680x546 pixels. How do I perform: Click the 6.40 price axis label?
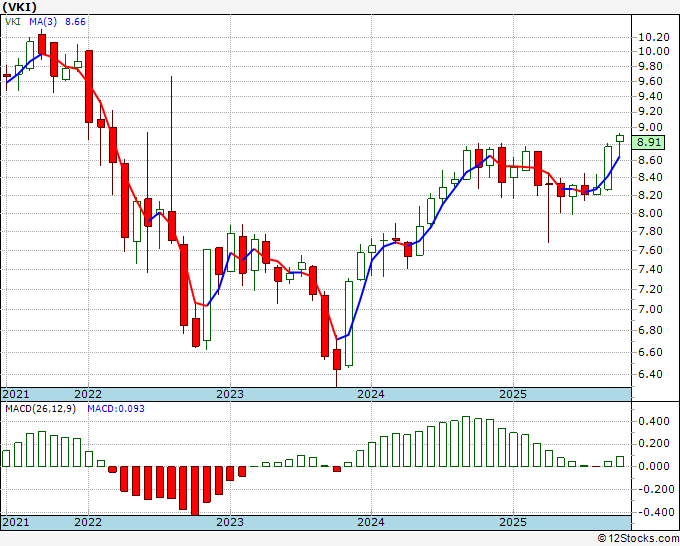point(650,374)
